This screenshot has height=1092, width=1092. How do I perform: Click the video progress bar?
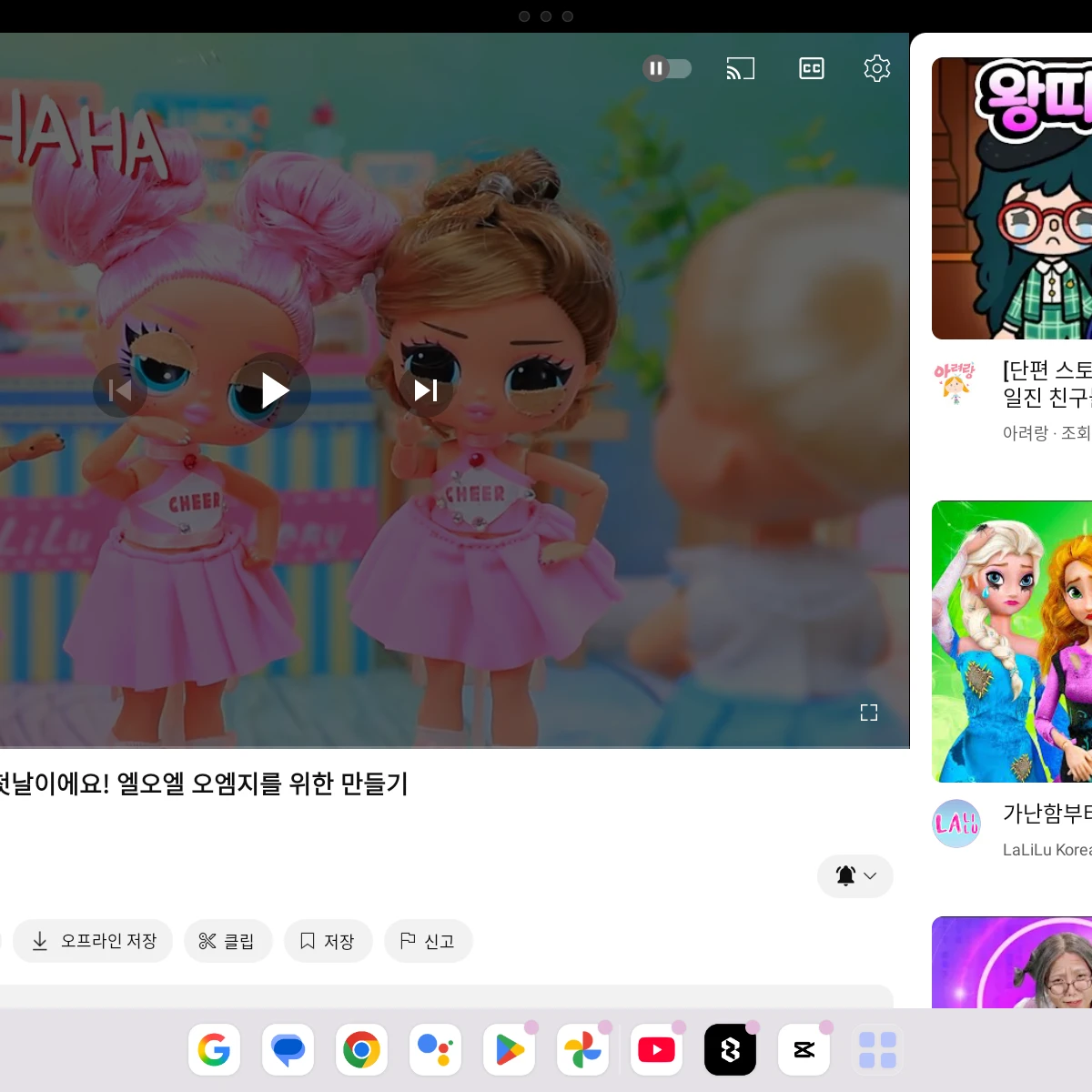pos(454,747)
